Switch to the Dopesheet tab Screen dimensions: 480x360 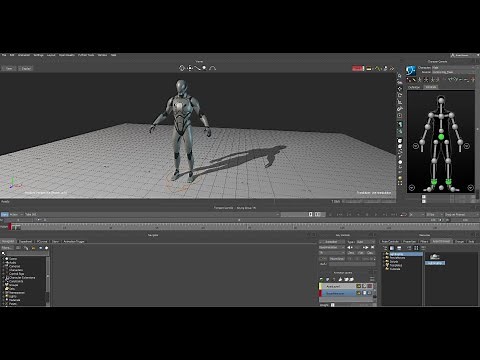pos(26,241)
